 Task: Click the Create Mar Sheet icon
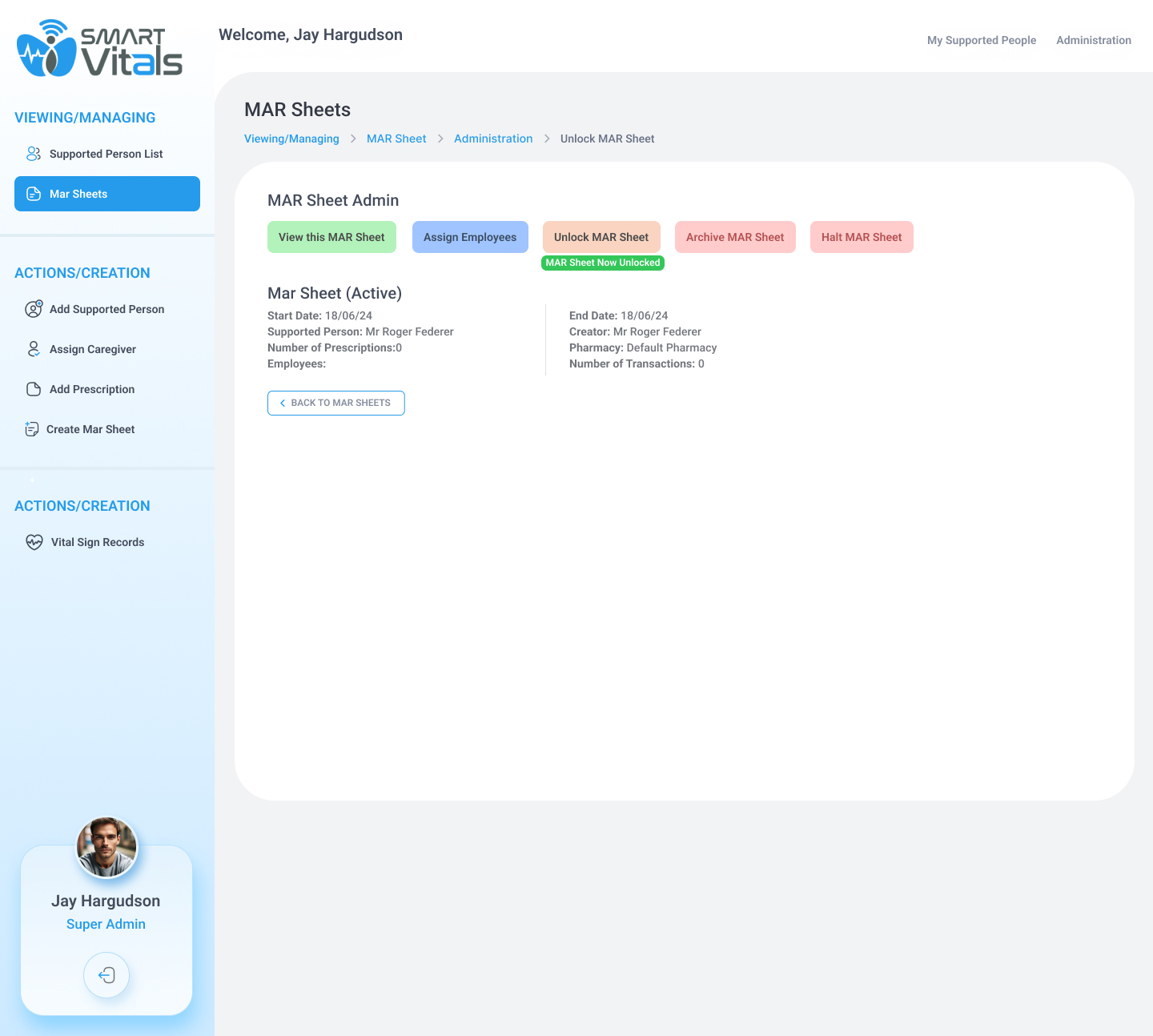32,429
